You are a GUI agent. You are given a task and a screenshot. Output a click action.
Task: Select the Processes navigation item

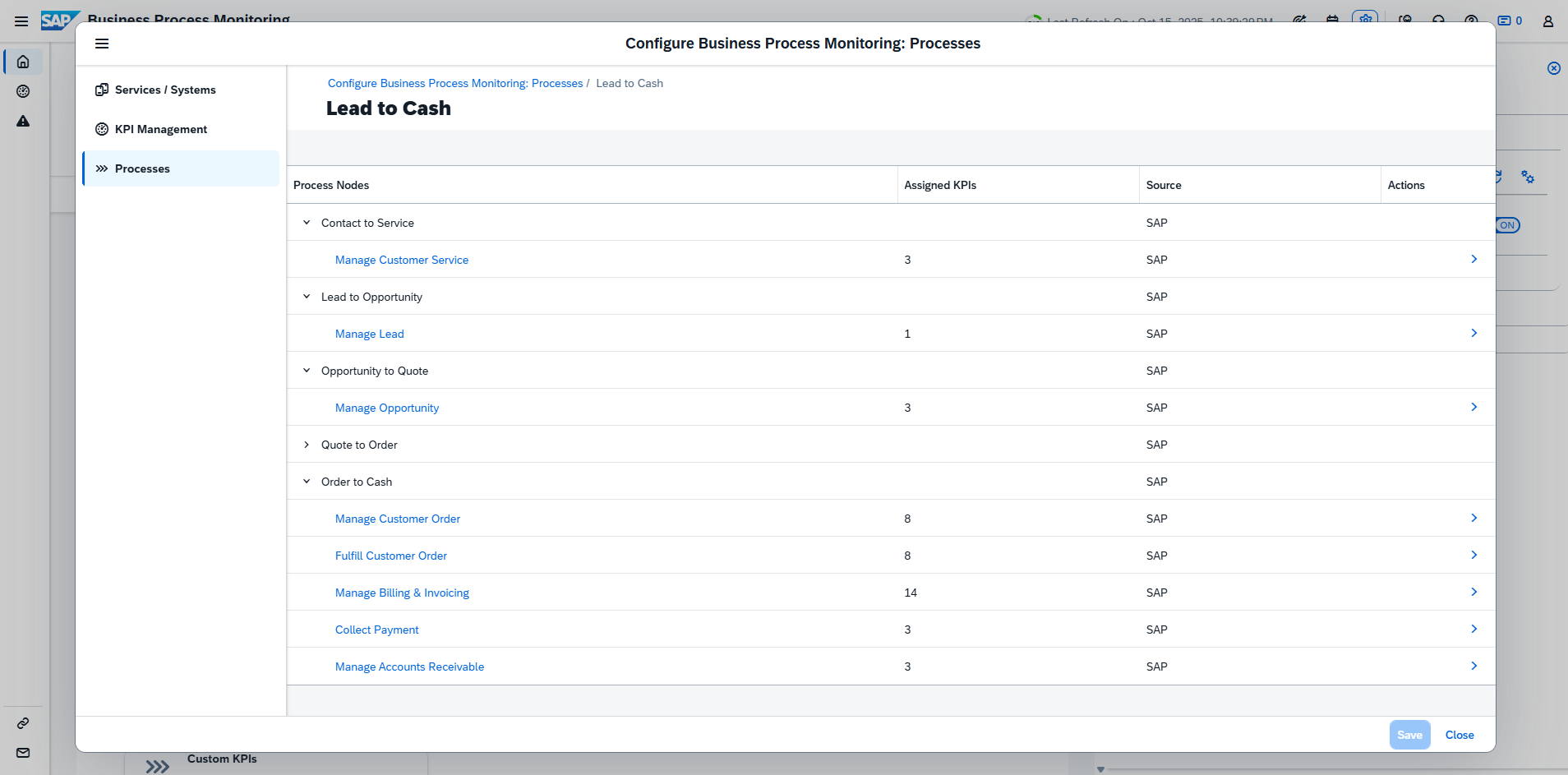[x=142, y=168]
